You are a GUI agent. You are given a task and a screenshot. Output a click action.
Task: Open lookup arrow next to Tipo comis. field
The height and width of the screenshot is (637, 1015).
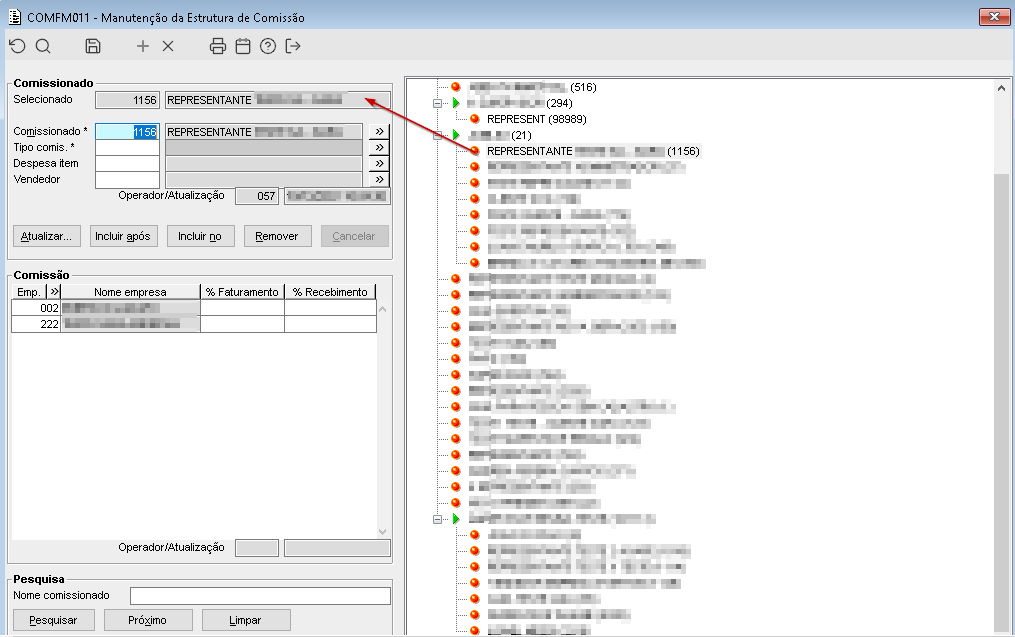[x=379, y=148]
